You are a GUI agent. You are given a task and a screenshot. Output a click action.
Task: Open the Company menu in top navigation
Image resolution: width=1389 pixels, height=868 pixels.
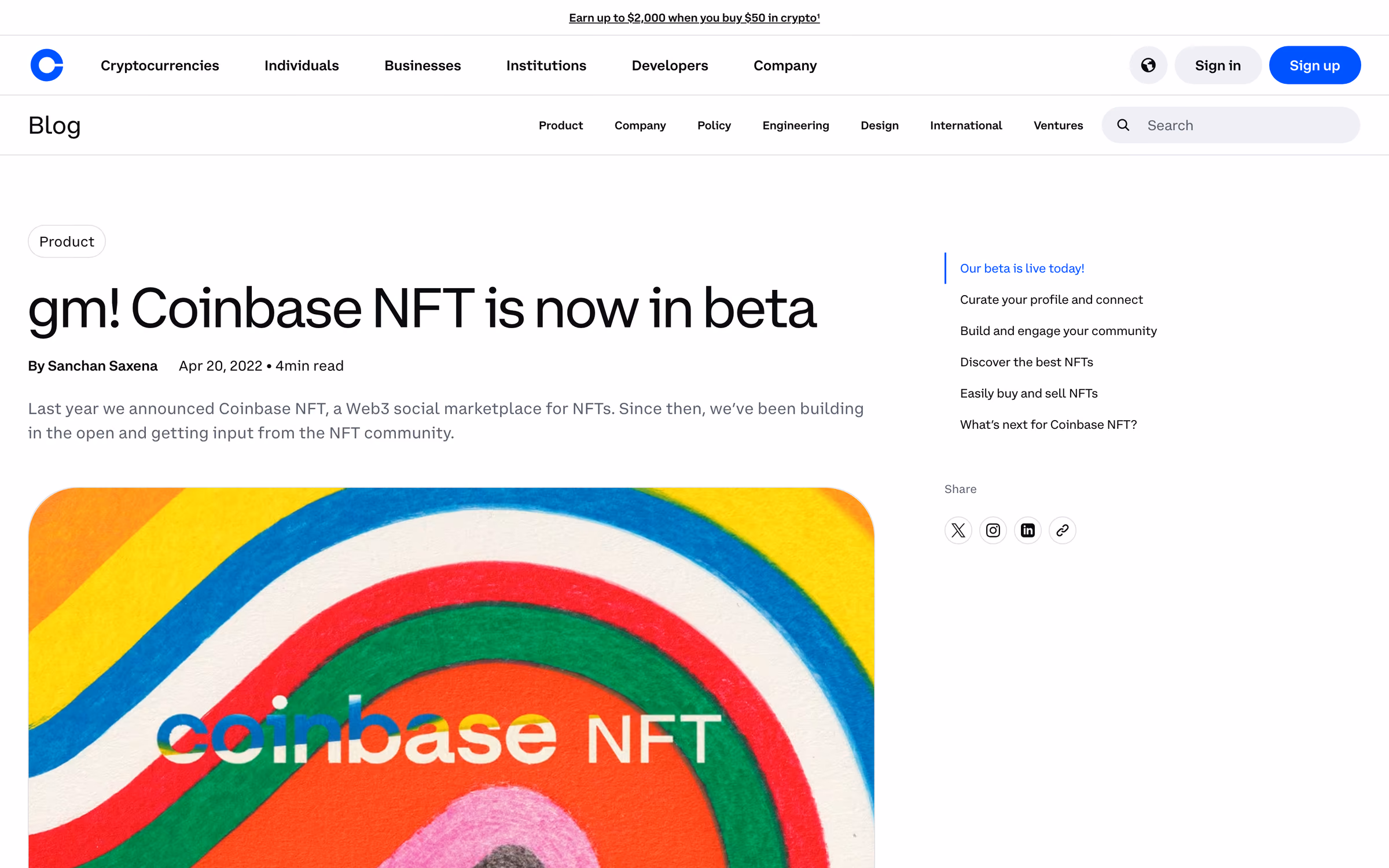coord(785,65)
